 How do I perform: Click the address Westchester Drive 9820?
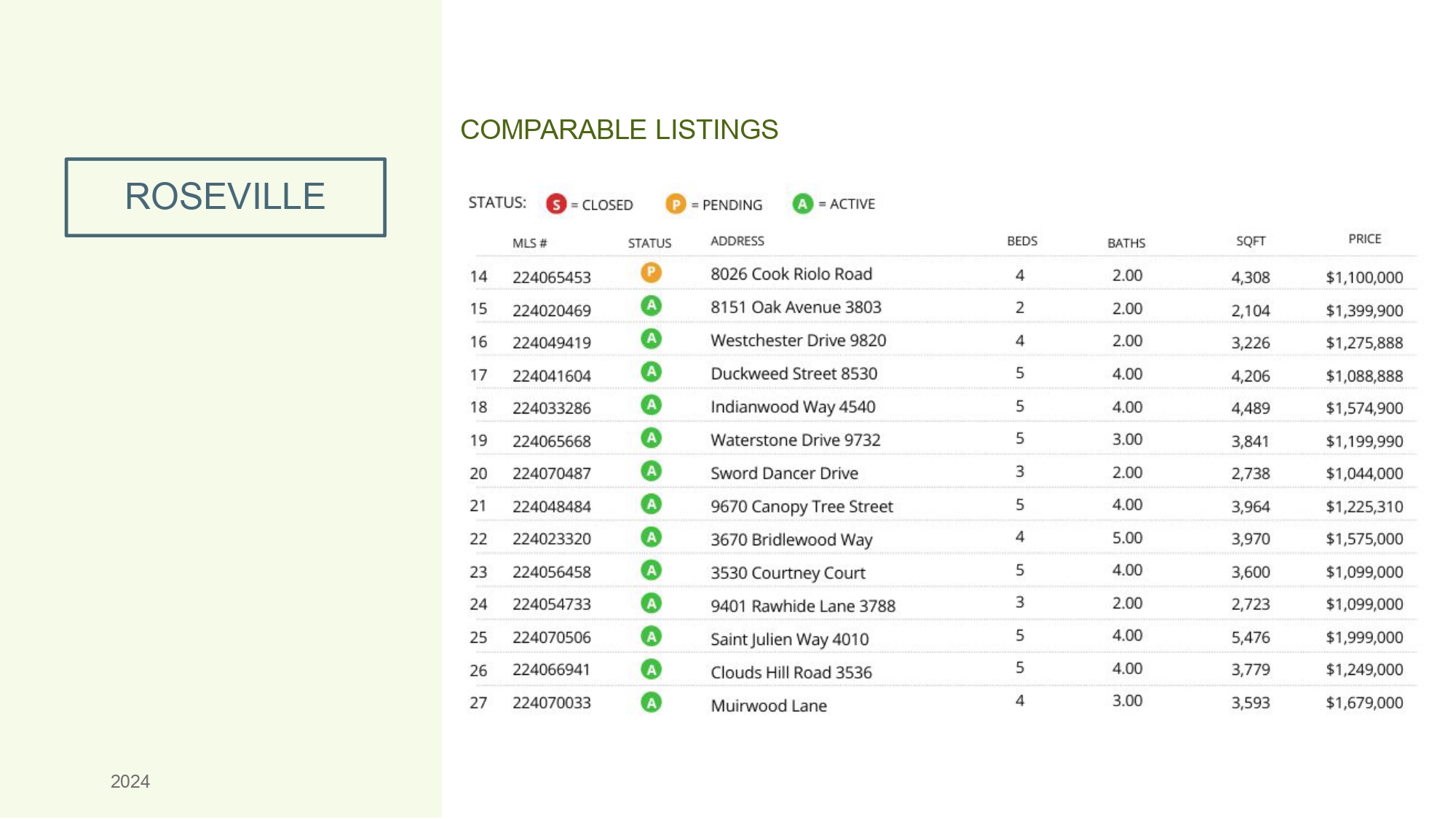(x=799, y=341)
